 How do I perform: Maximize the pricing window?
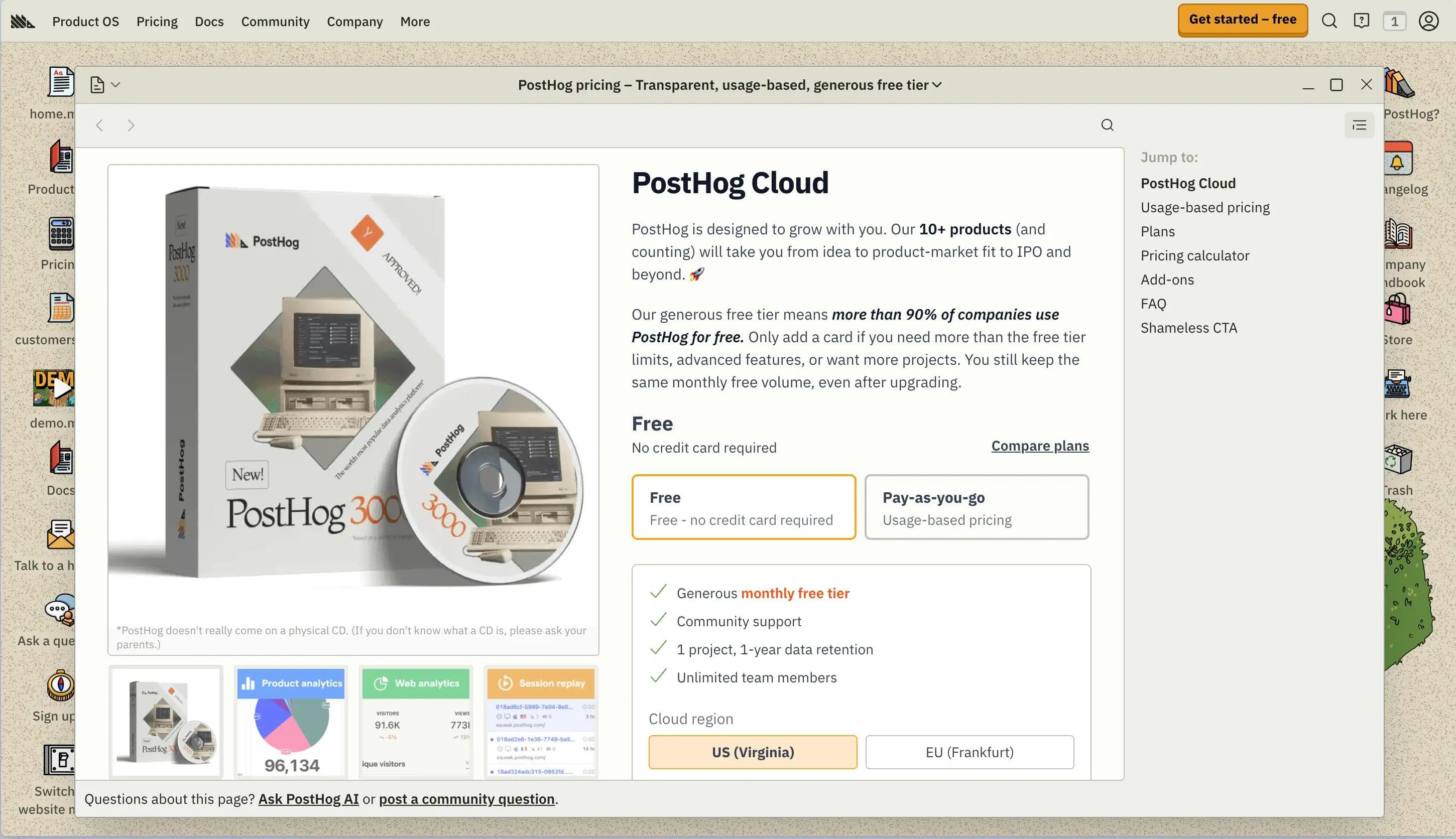point(1336,85)
